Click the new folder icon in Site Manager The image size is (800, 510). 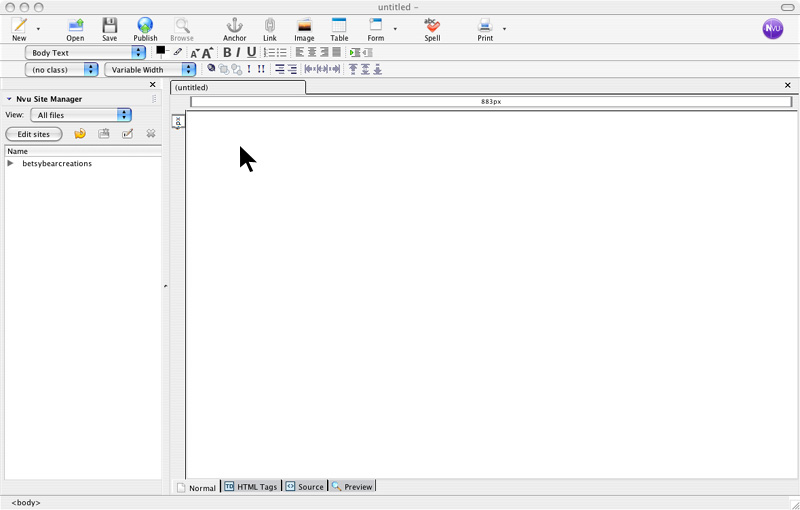[104, 134]
